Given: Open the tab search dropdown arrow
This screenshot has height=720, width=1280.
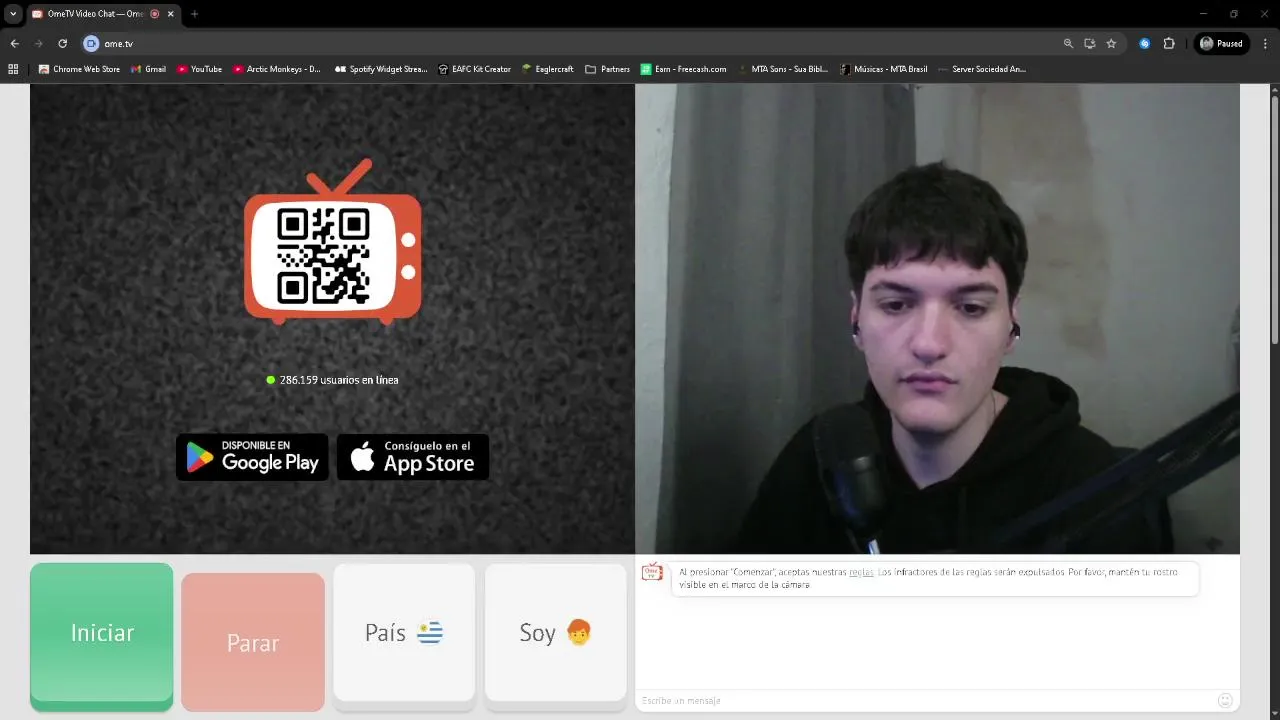Looking at the screenshot, I should (x=13, y=14).
